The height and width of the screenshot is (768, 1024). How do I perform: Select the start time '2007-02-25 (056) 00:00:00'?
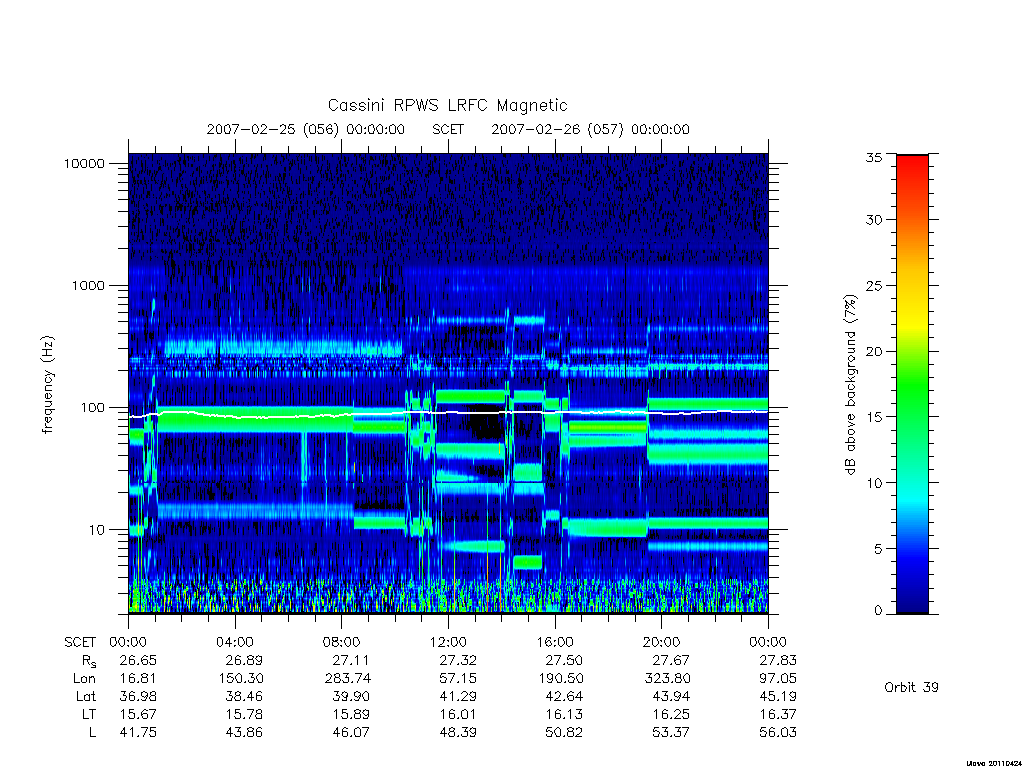click(x=306, y=129)
